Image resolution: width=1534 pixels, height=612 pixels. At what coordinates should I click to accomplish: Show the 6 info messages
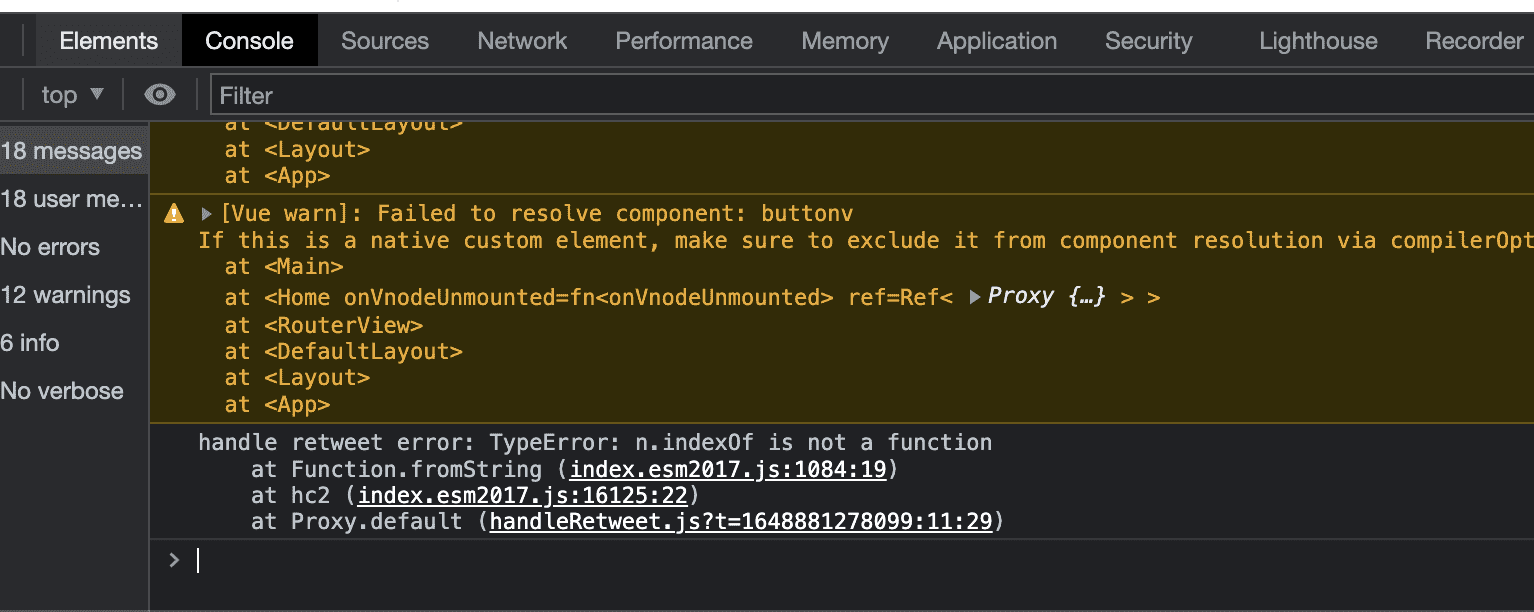(30, 343)
